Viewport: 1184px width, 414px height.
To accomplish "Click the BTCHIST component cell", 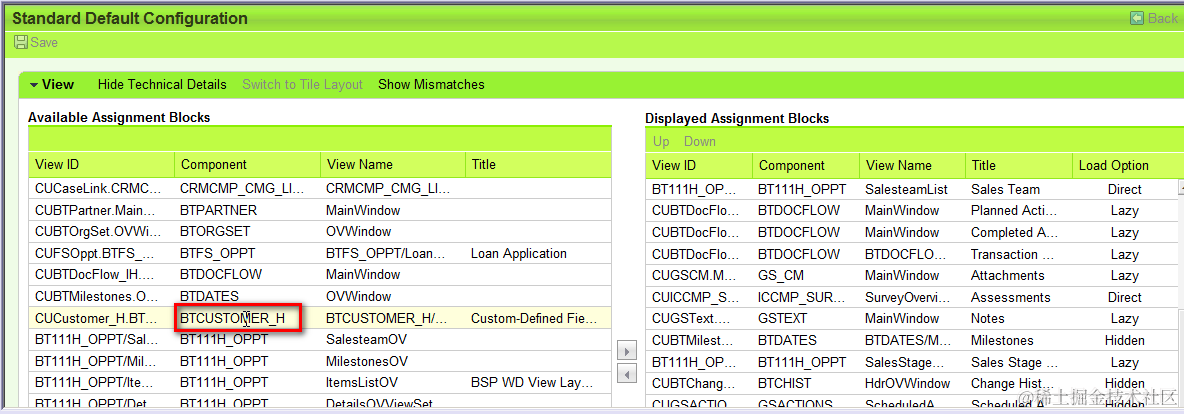I will click(x=806, y=383).
